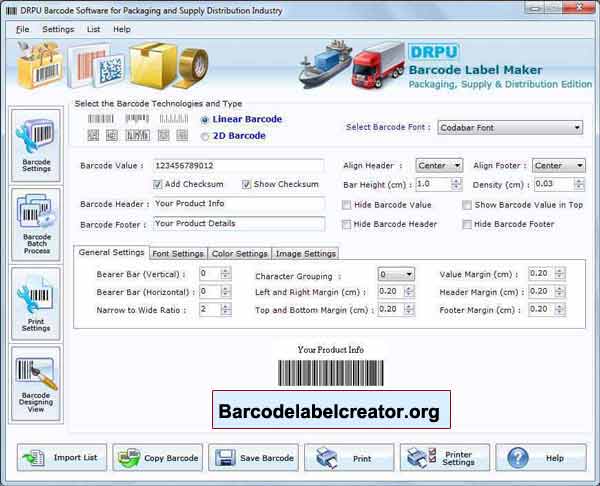Enable Hide Barcode Footer checkbox

tap(466, 224)
